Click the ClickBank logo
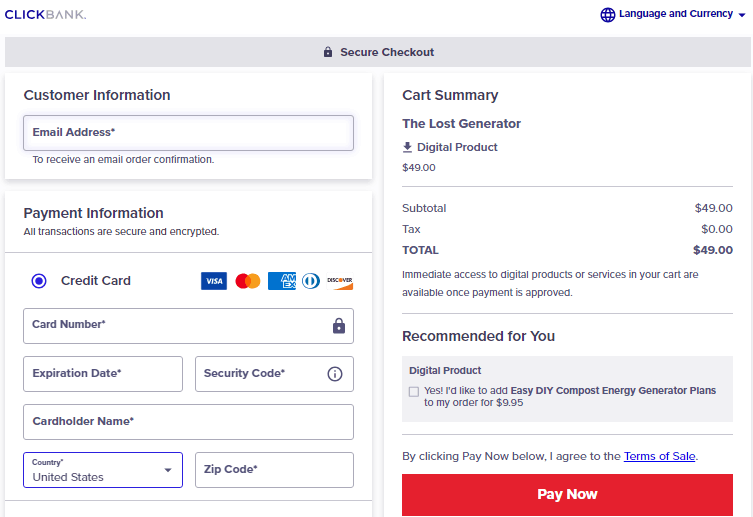Screen dimensions: 753x517 pyautogui.click(x=45, y=15)
